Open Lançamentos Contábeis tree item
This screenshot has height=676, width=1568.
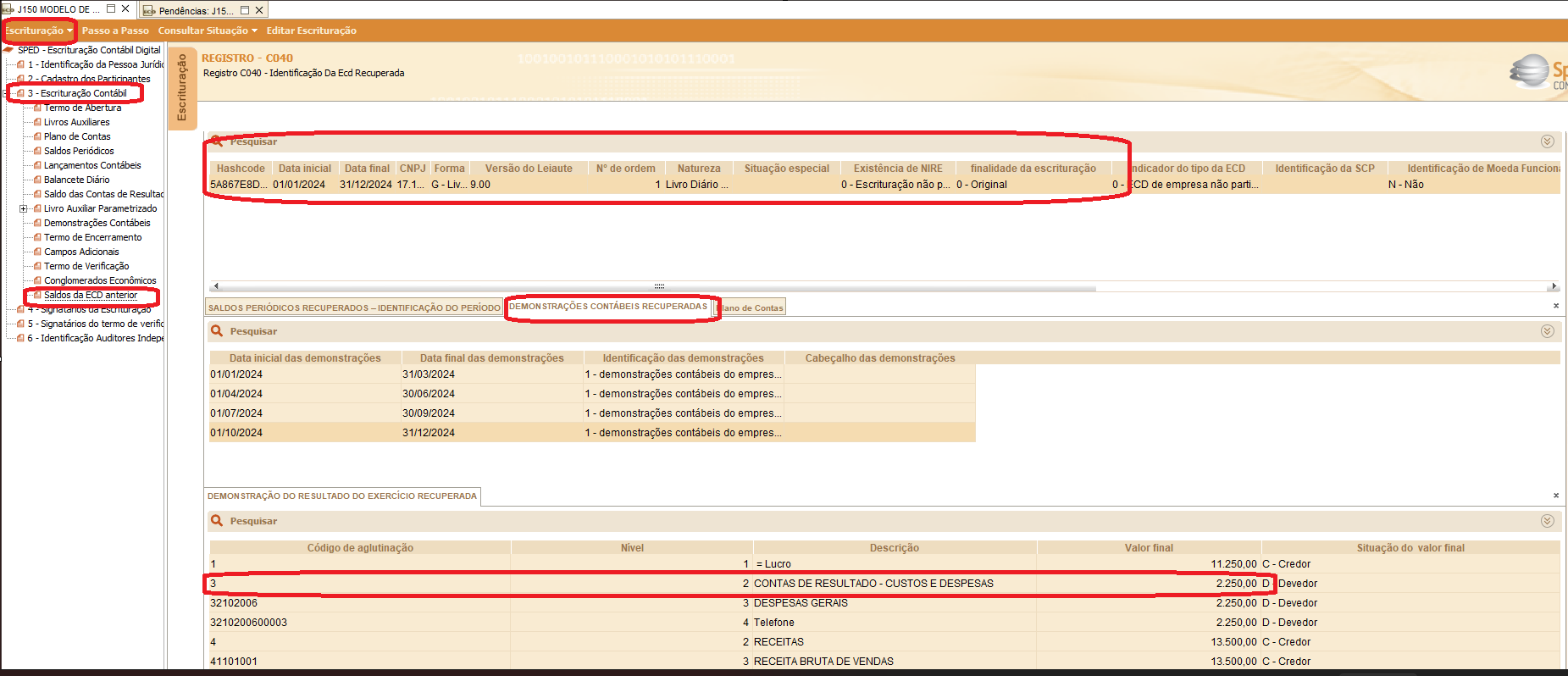92,165
